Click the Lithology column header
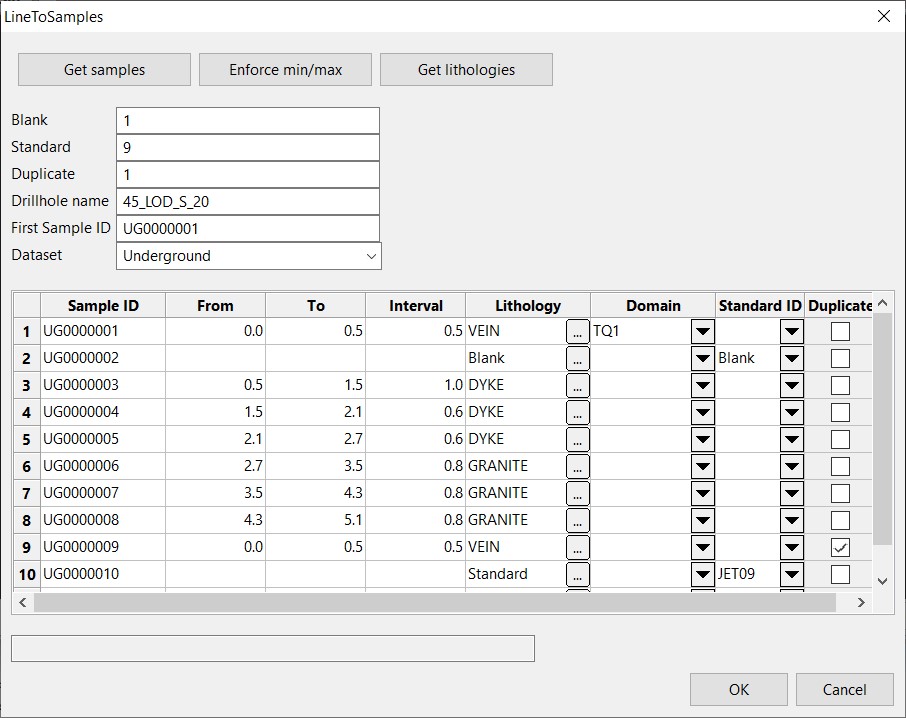The image size is (906, 718). point(527,306)
